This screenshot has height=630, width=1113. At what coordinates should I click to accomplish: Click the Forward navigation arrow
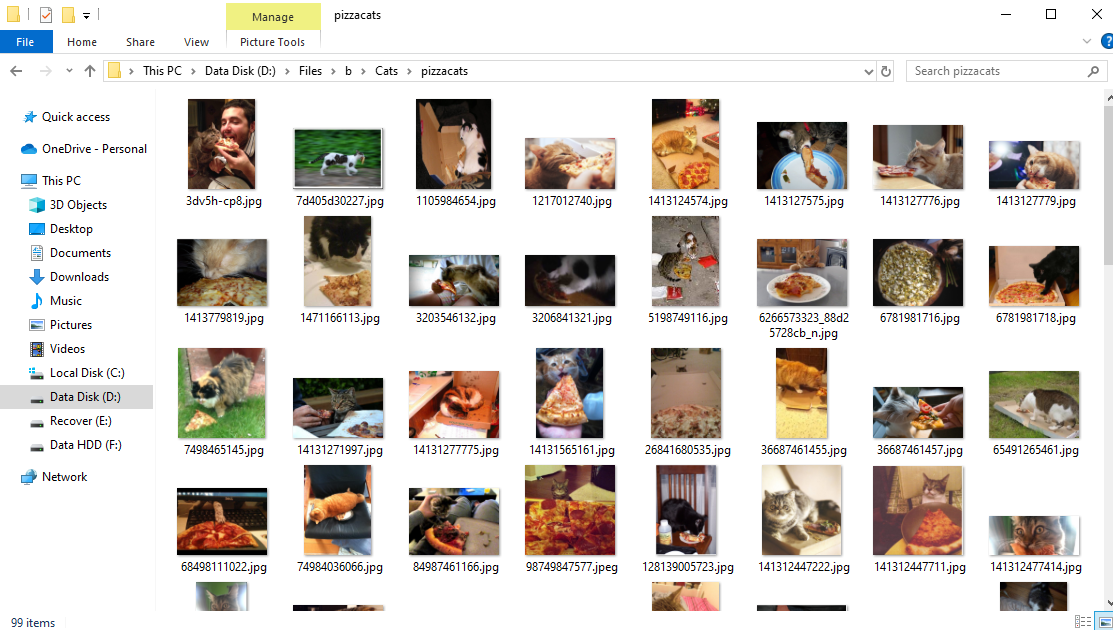45,71
